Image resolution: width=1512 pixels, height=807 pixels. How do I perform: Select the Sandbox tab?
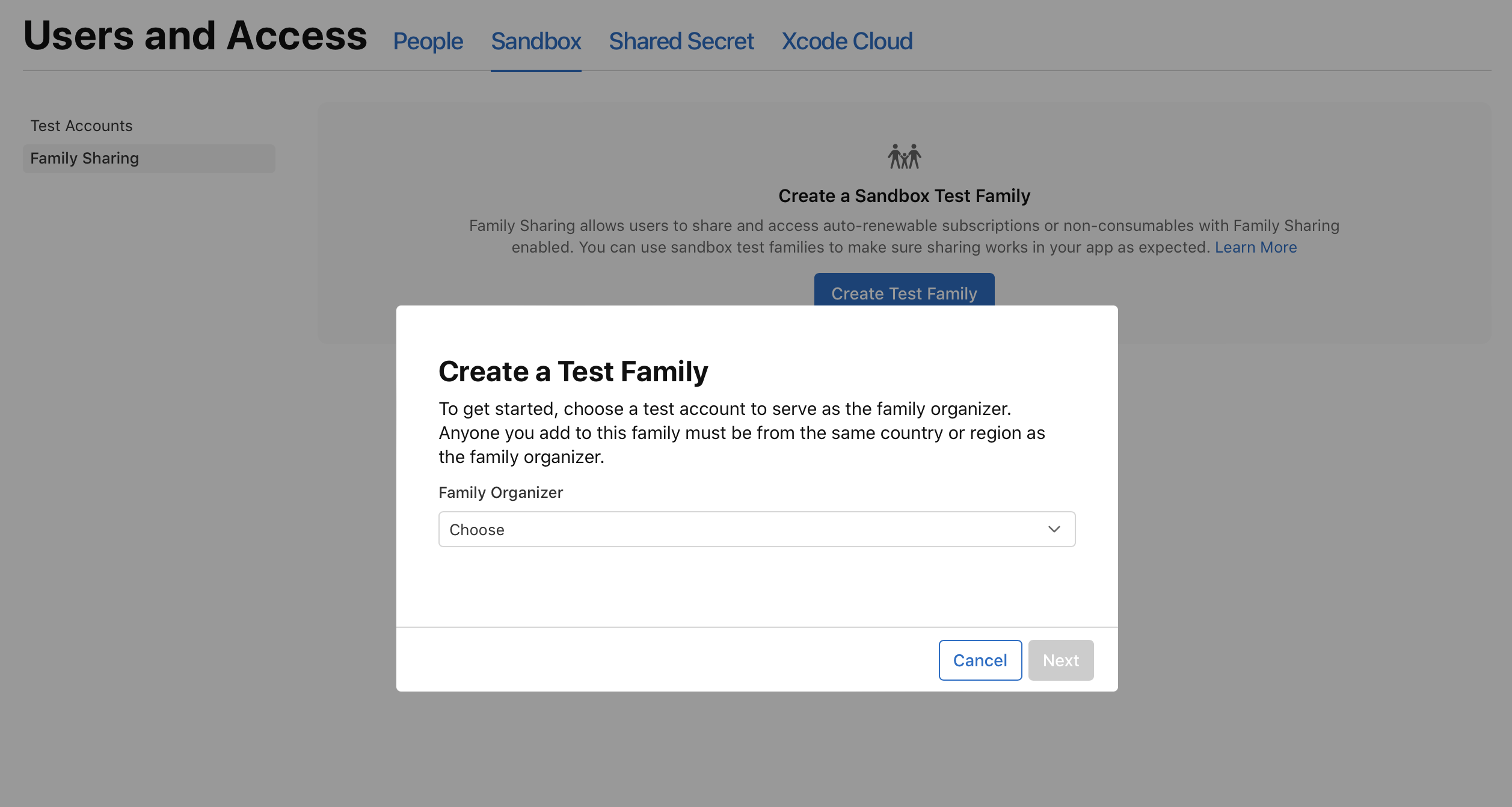[x=535, y=41]
